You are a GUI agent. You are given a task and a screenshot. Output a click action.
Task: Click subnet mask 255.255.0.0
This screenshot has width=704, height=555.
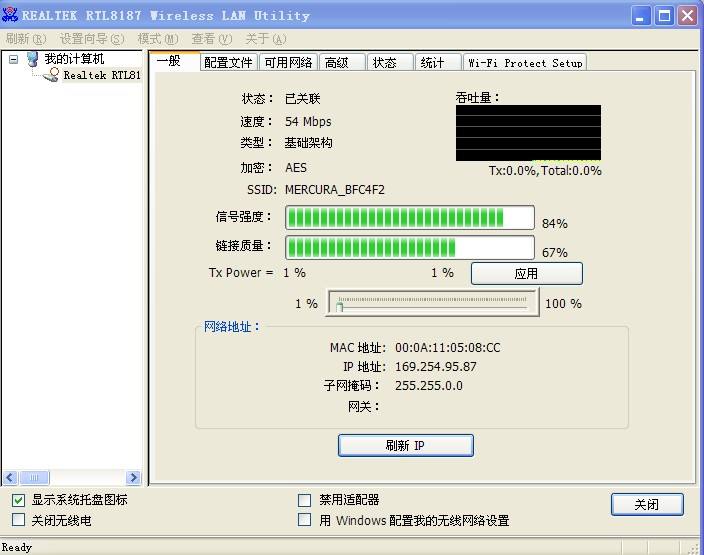[429, 386]
